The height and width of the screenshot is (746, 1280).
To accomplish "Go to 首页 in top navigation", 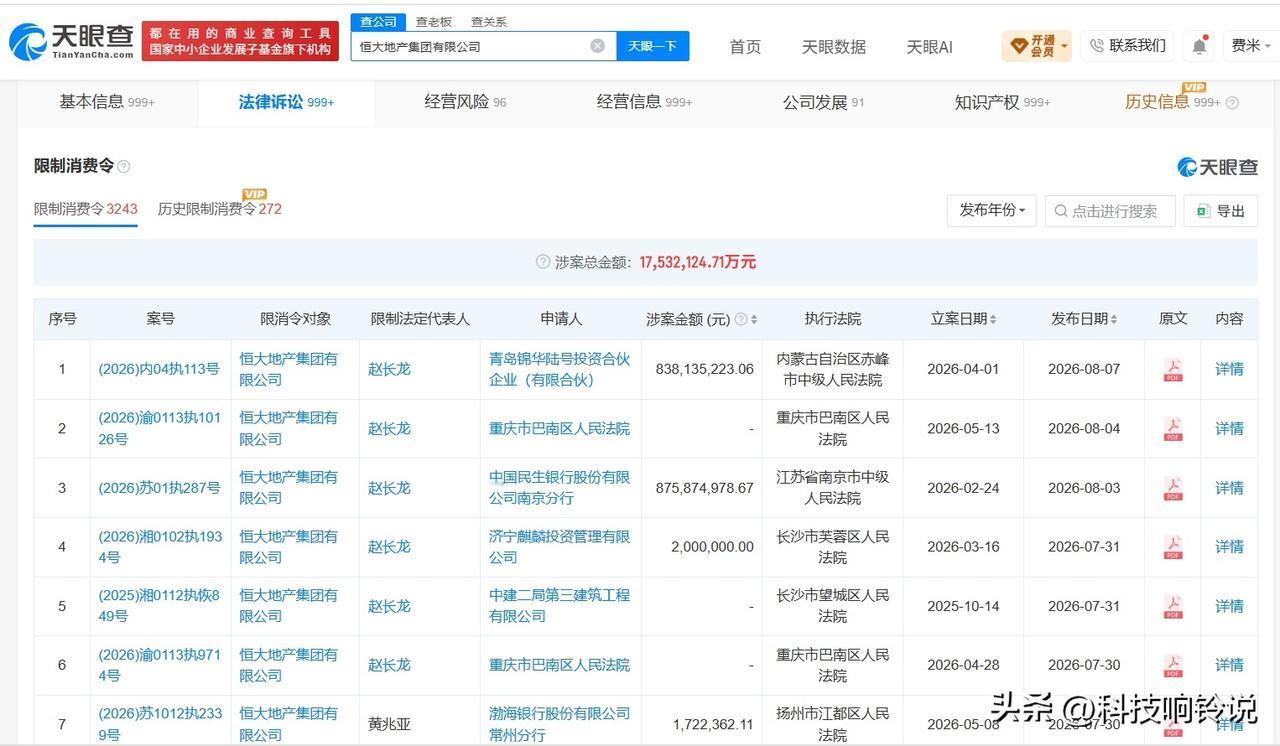I will (745, 47).
